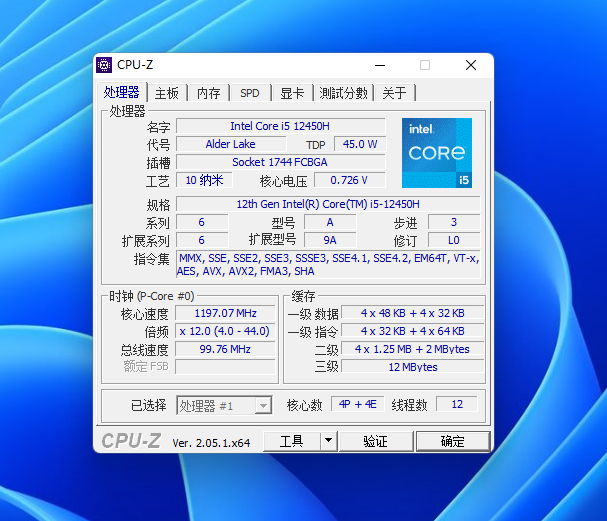Click the 0.726 V core voltage value
This screenshot has height=521, width=607.
click(x=350, y=180)
